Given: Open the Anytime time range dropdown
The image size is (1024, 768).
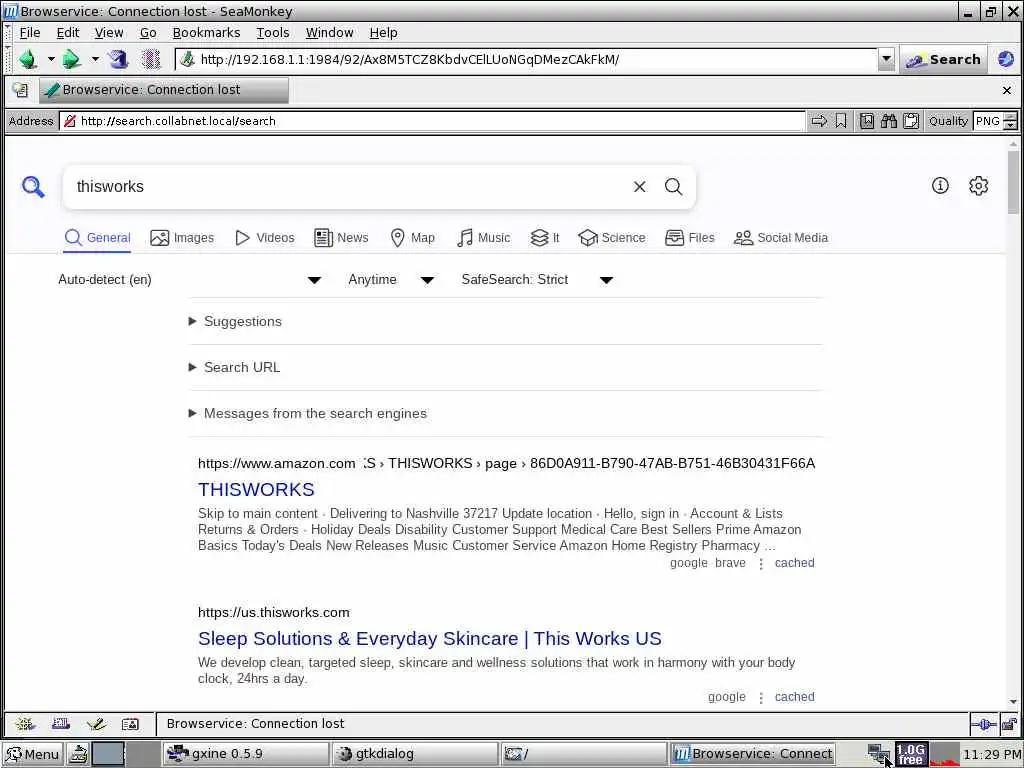Looking at the screenshot, I should pos(391,280).
